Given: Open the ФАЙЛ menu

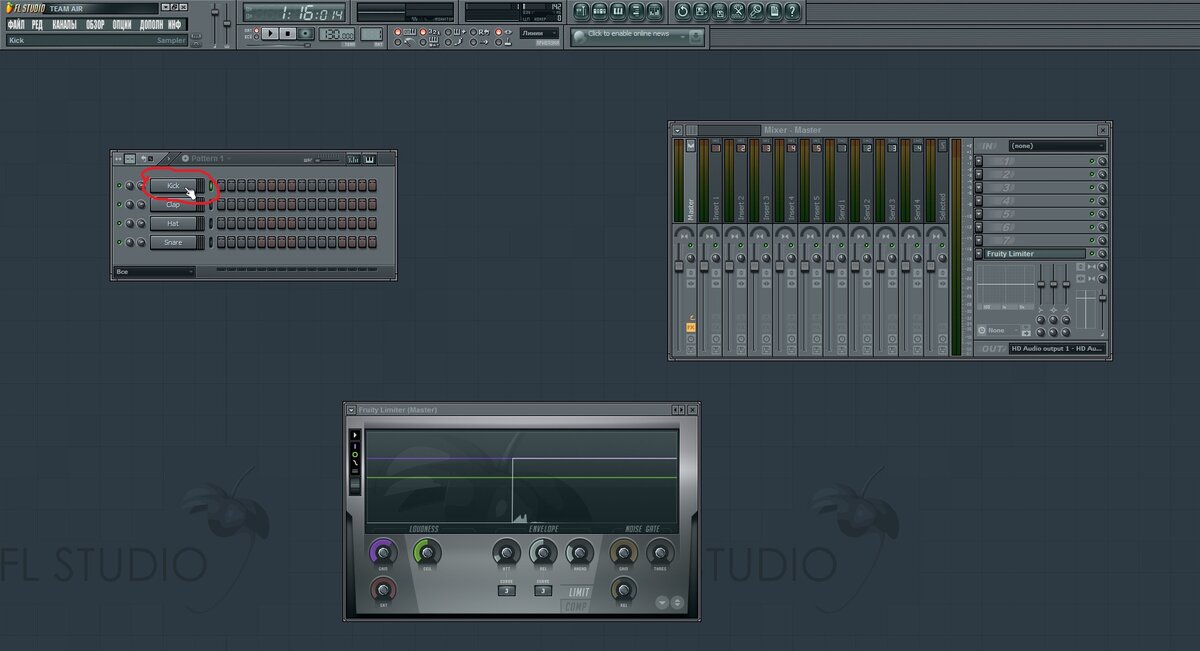Looking at the screenshot, I should (18, 24).
